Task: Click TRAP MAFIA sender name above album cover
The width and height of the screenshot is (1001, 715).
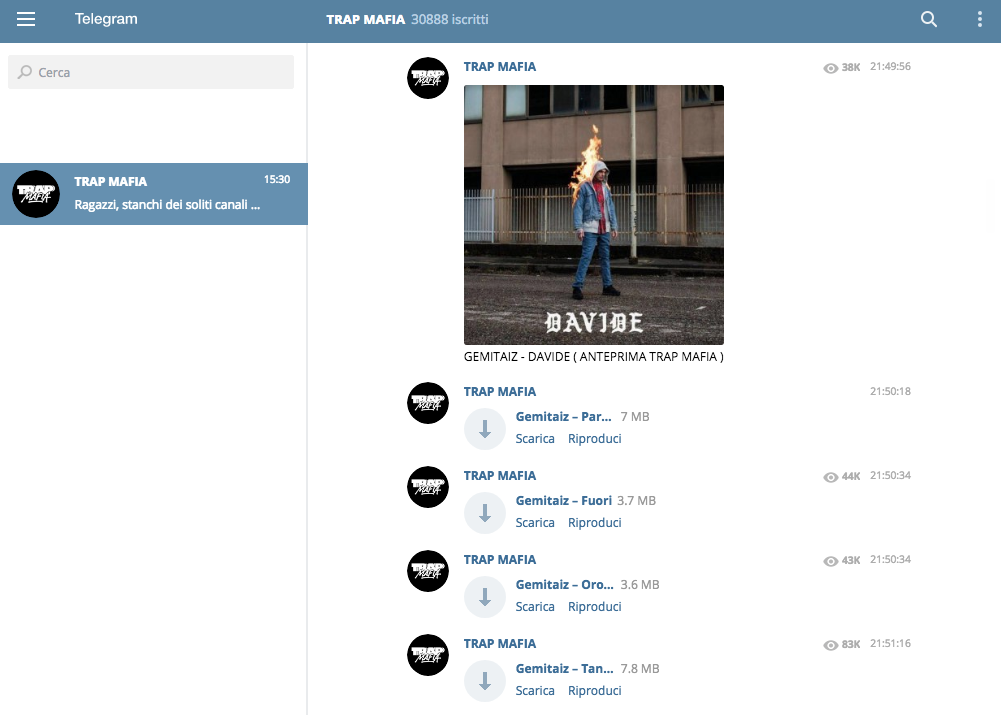Action: 500,67
